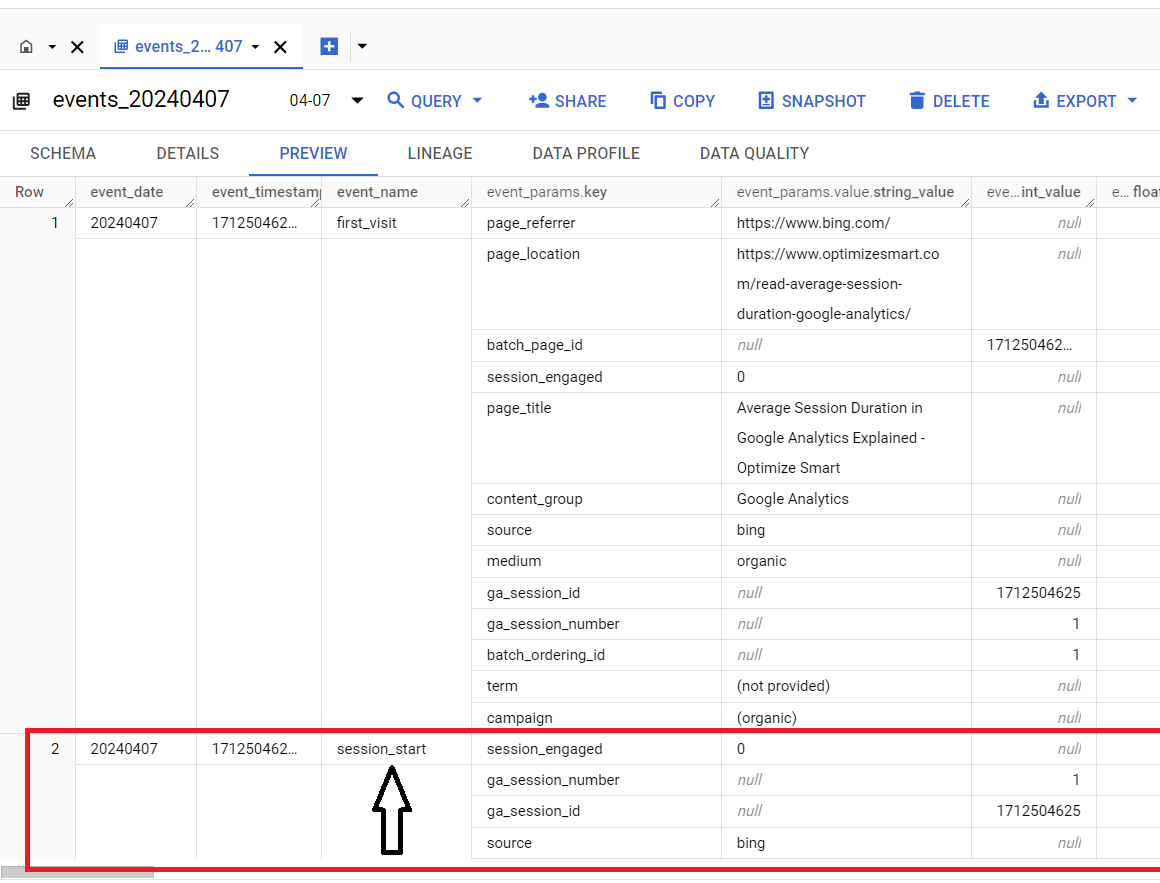Select the batch_ordering_id key cell
The width and height of the screenshot is (1160, 883).
coord(545,655)
